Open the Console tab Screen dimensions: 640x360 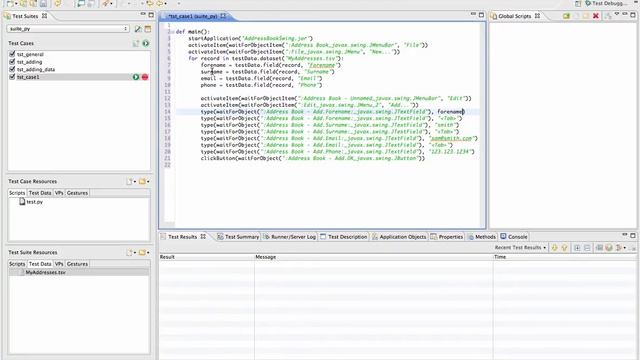[514, 237]
